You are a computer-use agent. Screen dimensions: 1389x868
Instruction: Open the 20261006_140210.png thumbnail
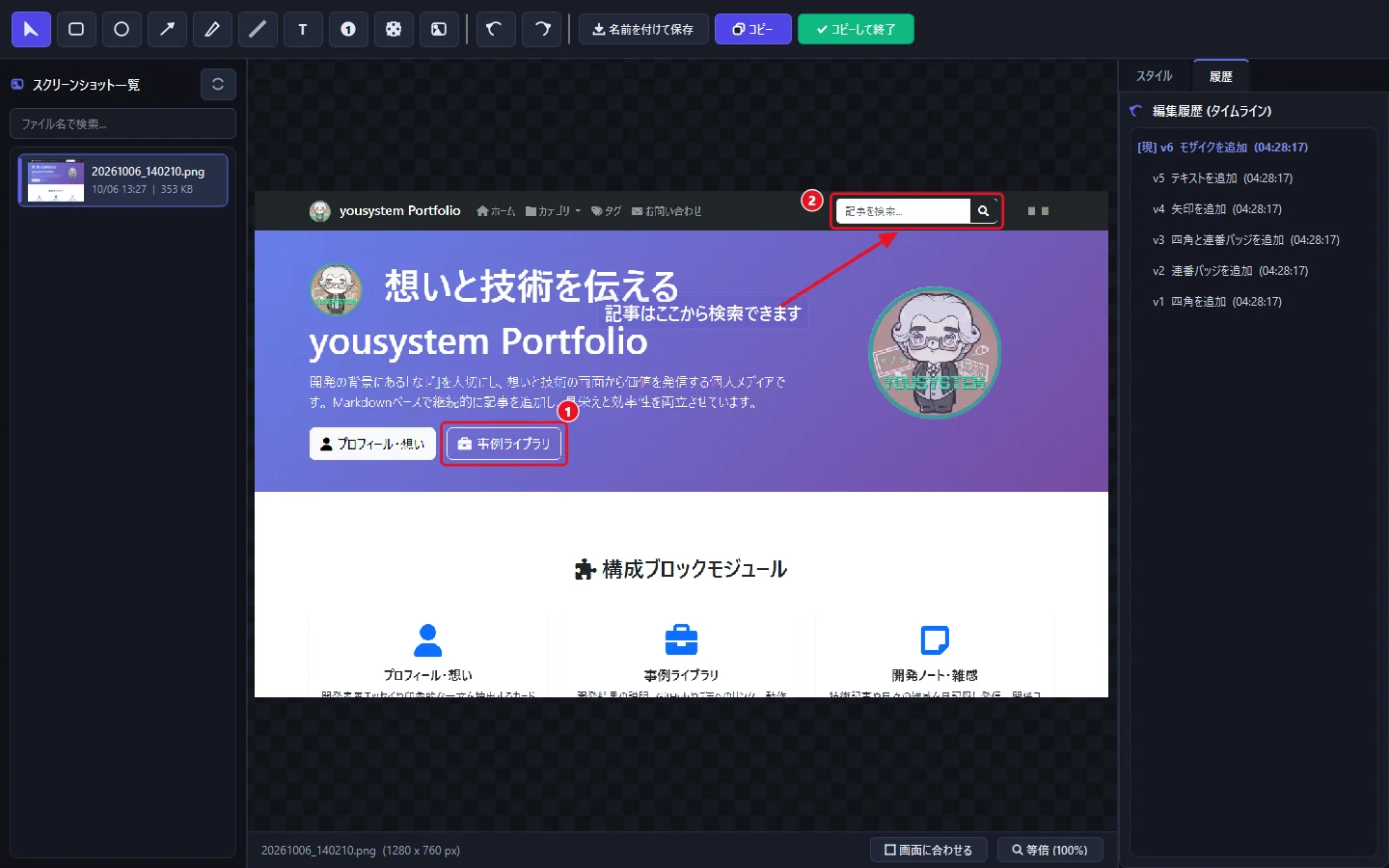click(x=123, y=180)
